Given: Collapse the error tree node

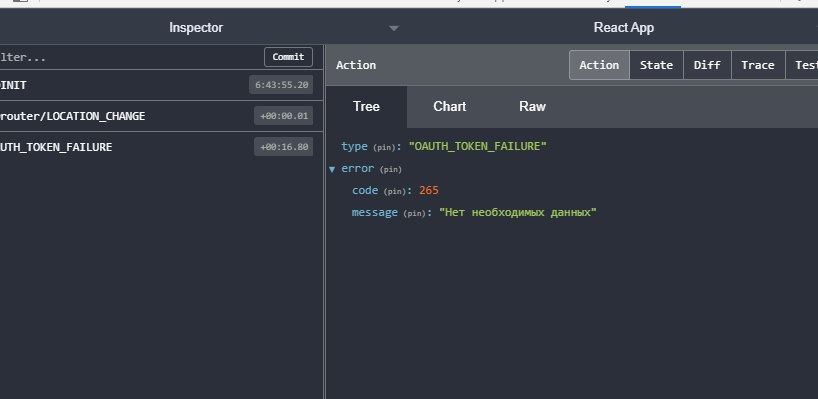Looking at the screenshot, I should pyautogui.click(x=332, y=169).
